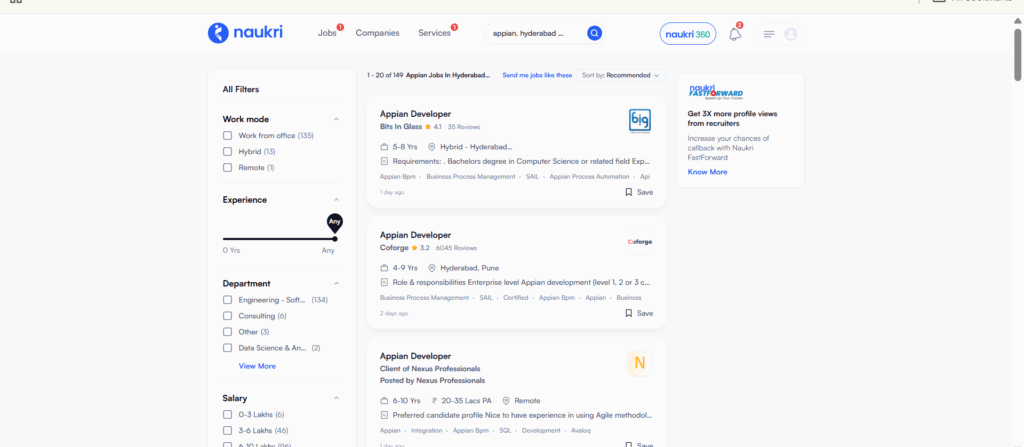1024x447 pixels.
Task: Collapse the Experience filter section
Action: pos(336,200)
